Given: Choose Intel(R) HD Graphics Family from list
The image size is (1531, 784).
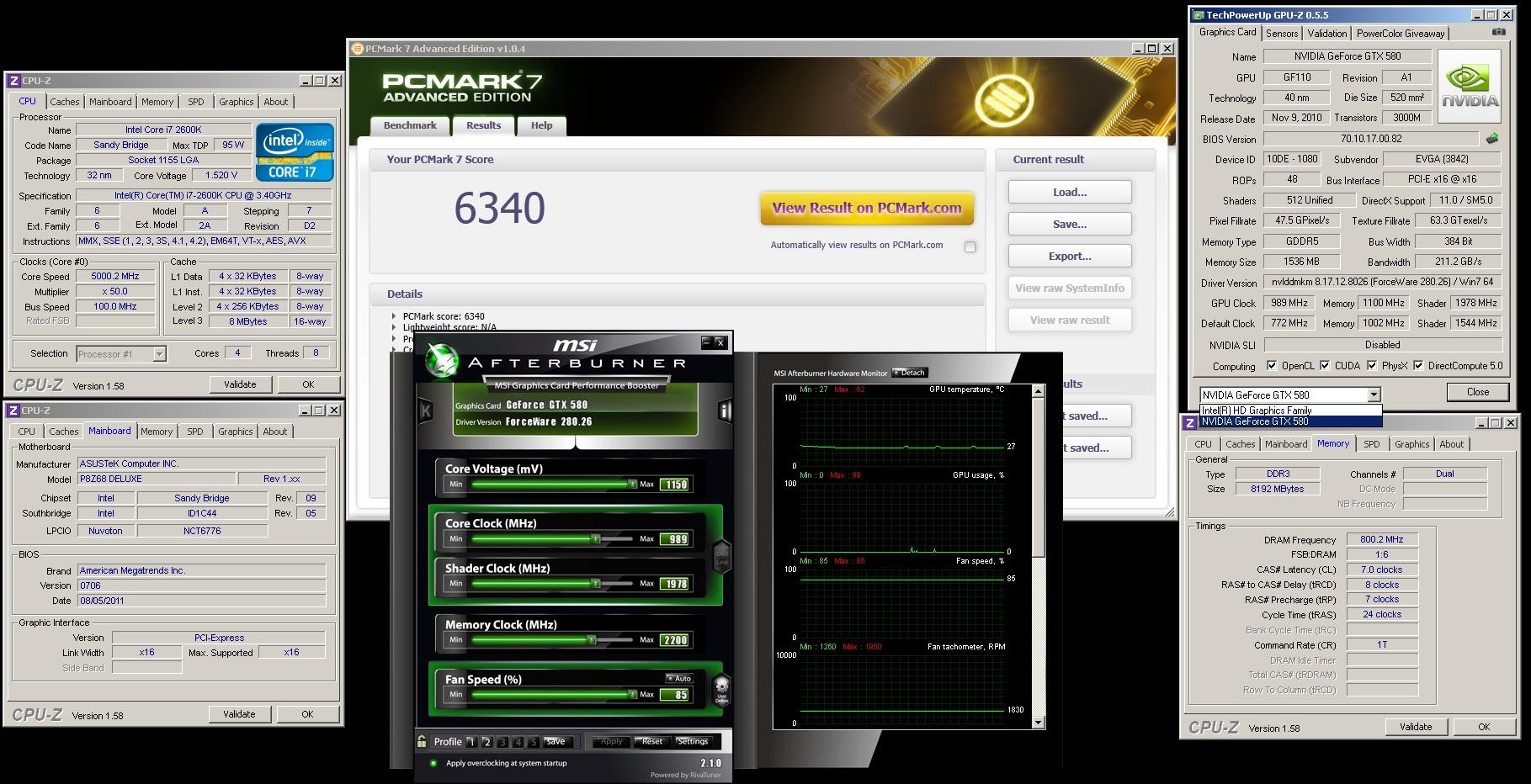Looking at the screenshot, I should [x=1290, y=411].
